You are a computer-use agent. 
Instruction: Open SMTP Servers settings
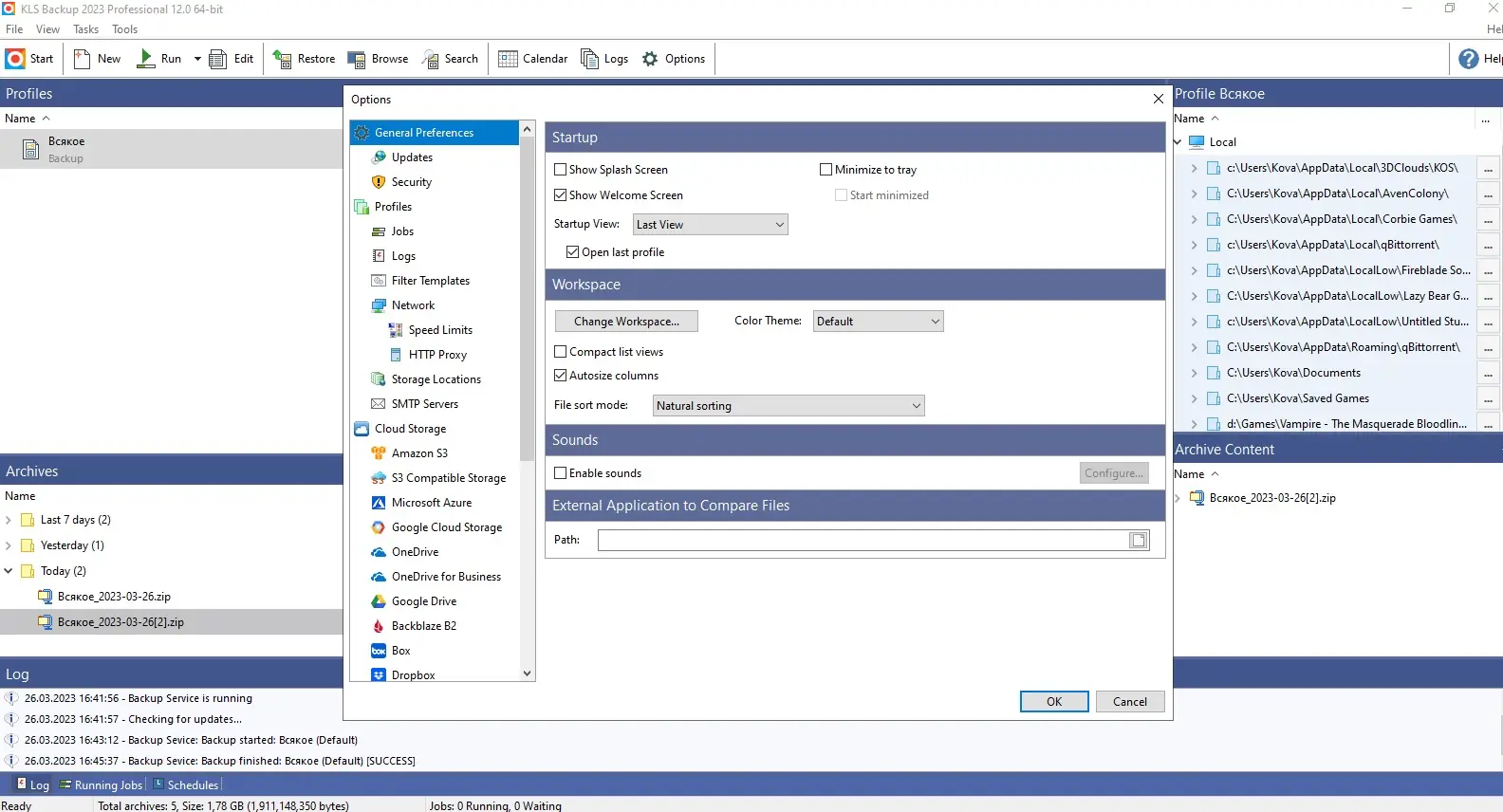coord(424,404)
